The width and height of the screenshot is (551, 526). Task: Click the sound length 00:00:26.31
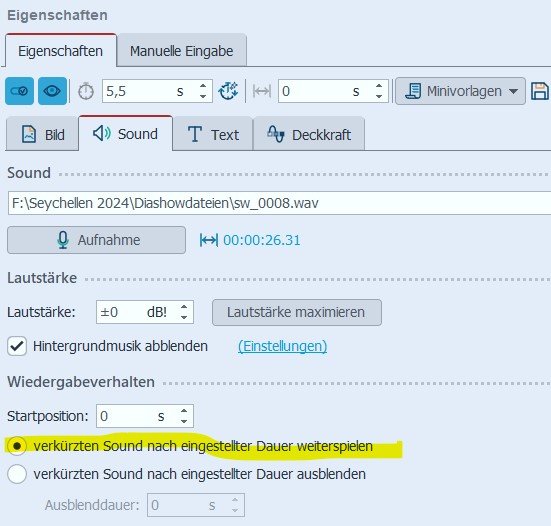coord(262,240)
